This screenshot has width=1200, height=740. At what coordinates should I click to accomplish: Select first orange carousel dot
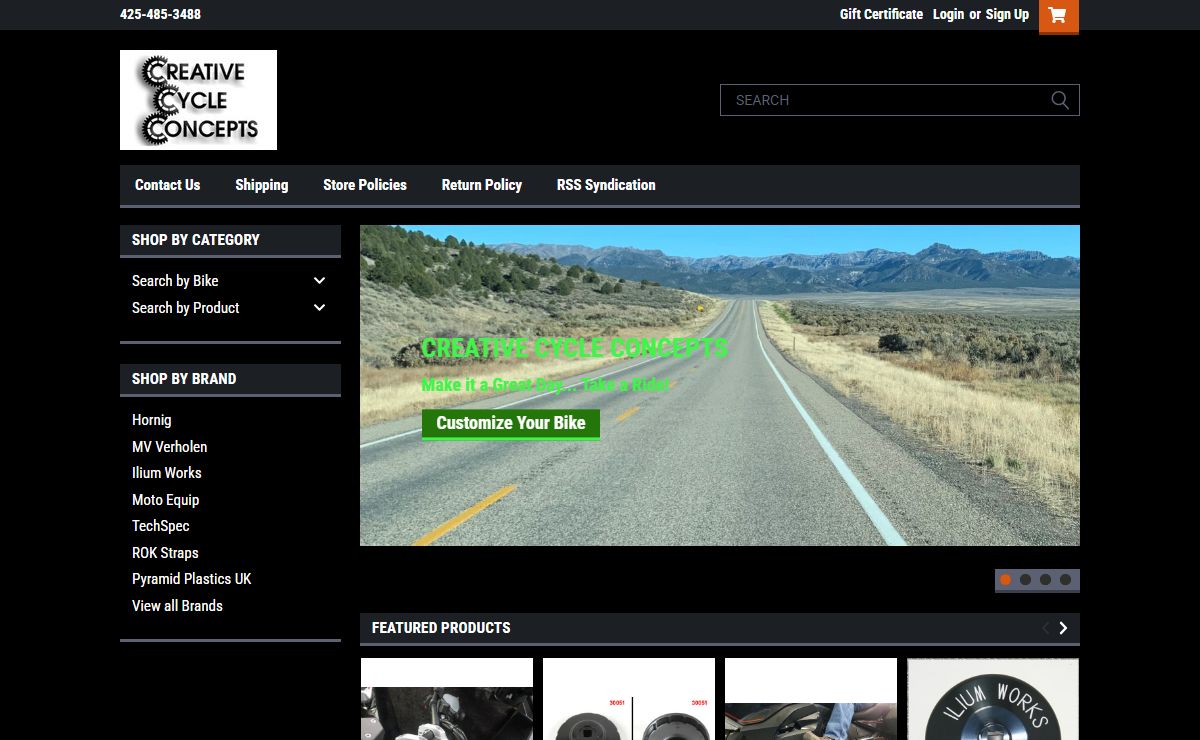(1006, 580)
